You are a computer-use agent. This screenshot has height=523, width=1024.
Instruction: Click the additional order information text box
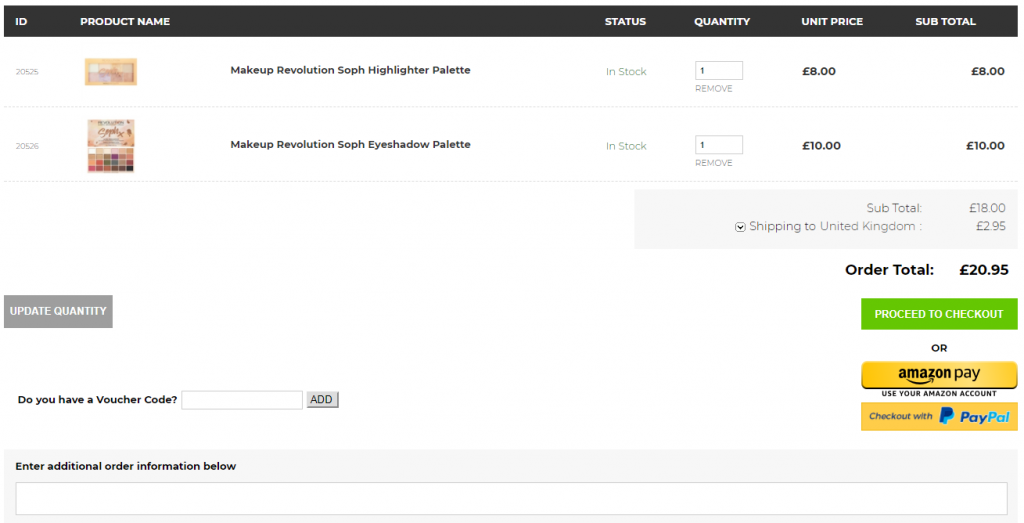click(x=511, y=498)
